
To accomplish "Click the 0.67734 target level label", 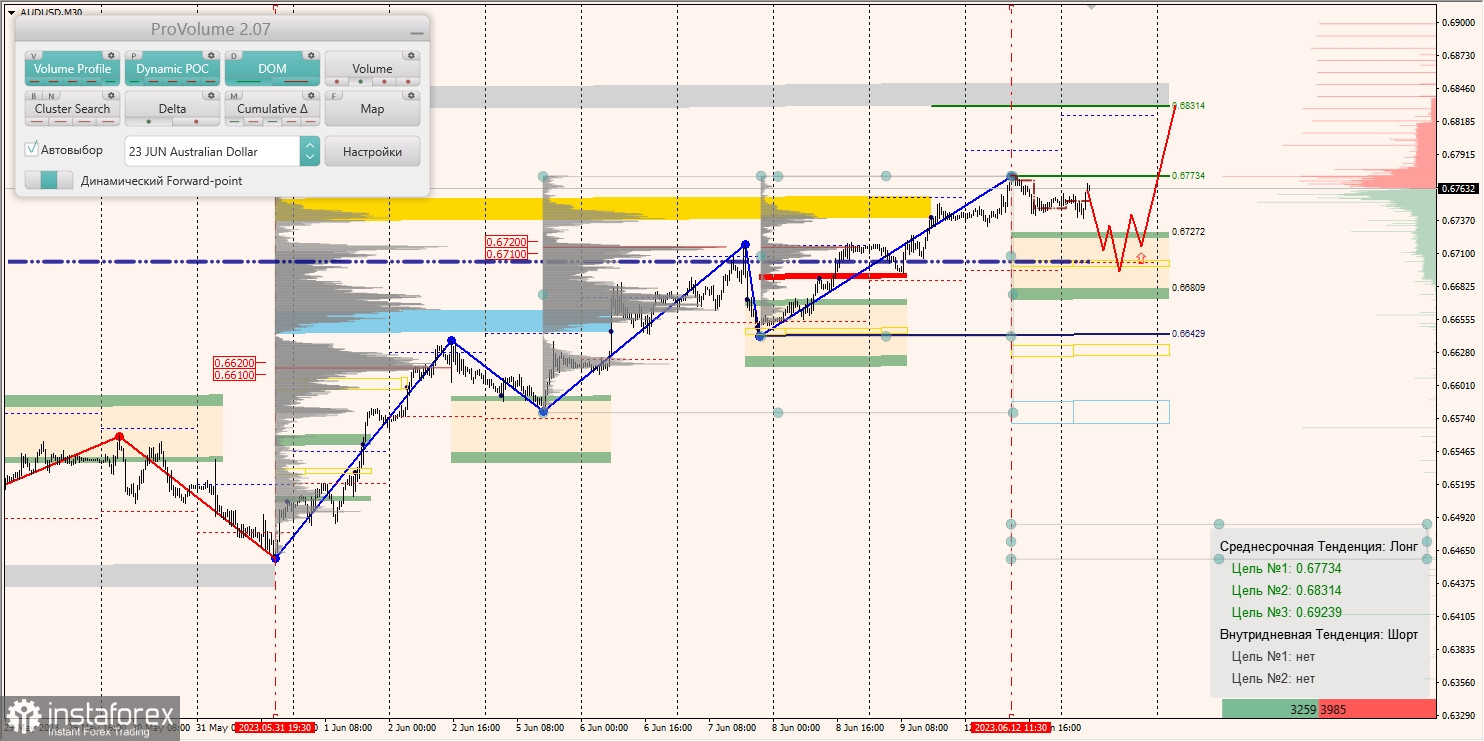I will click(1189, 175).
